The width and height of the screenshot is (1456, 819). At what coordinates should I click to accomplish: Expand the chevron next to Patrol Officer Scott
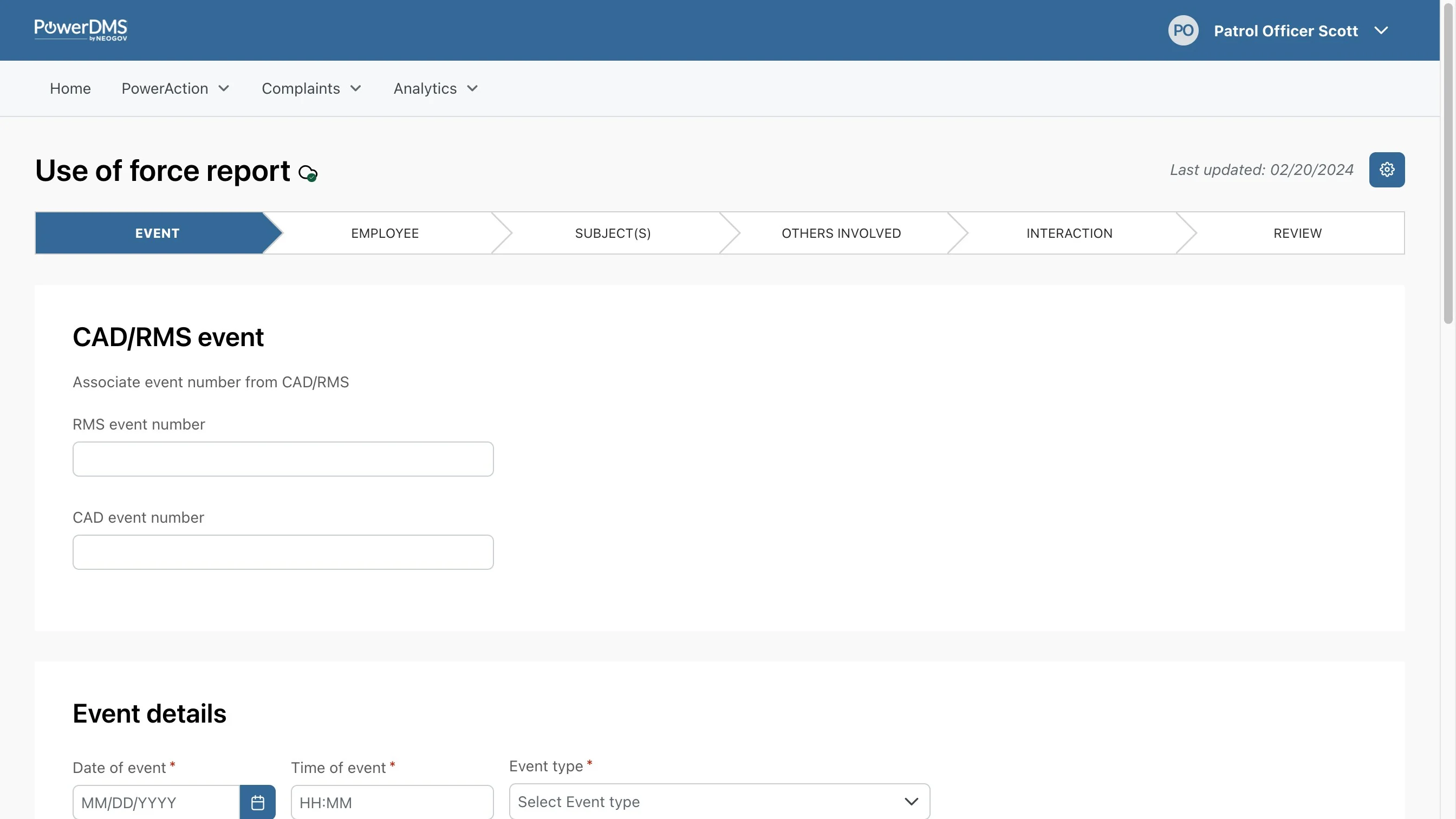(1381, 30)
